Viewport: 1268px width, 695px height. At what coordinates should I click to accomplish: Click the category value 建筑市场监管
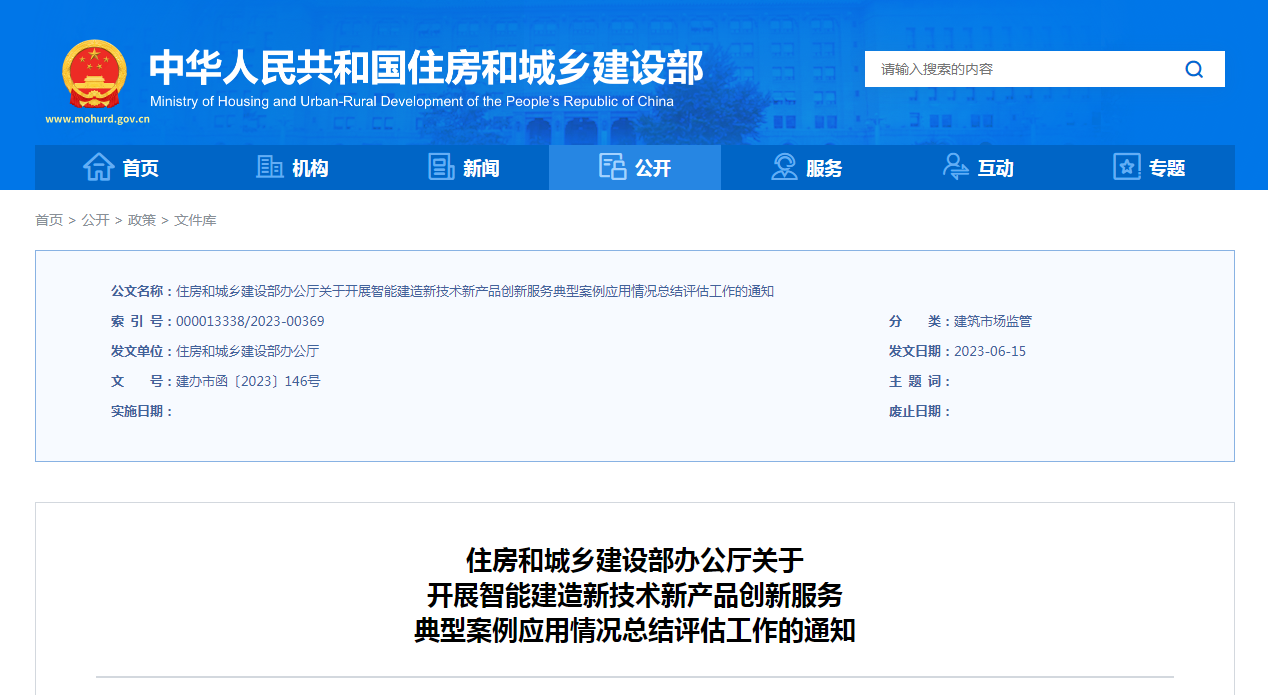(993, 321)
